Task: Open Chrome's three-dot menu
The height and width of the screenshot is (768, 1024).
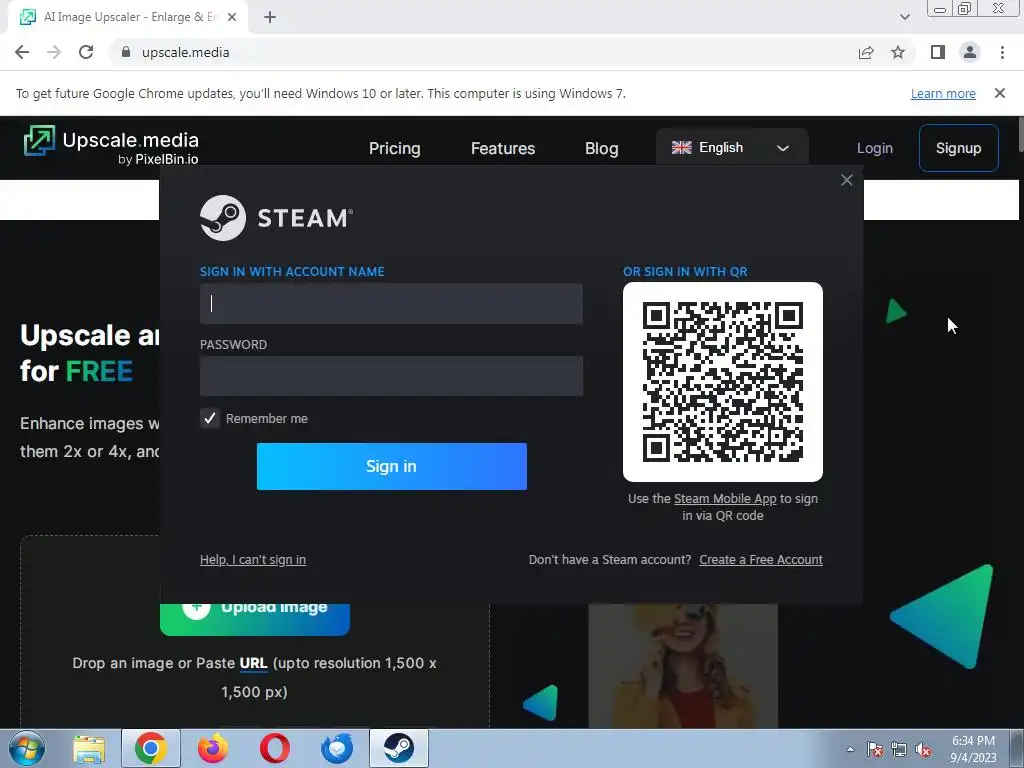Action: tap(1002, 52)
